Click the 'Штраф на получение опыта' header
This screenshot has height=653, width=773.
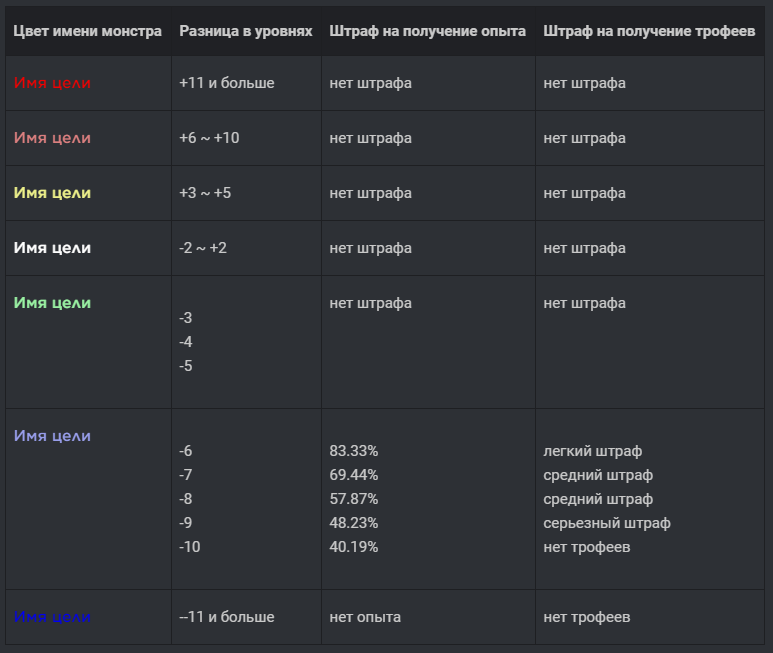point(427,31)
